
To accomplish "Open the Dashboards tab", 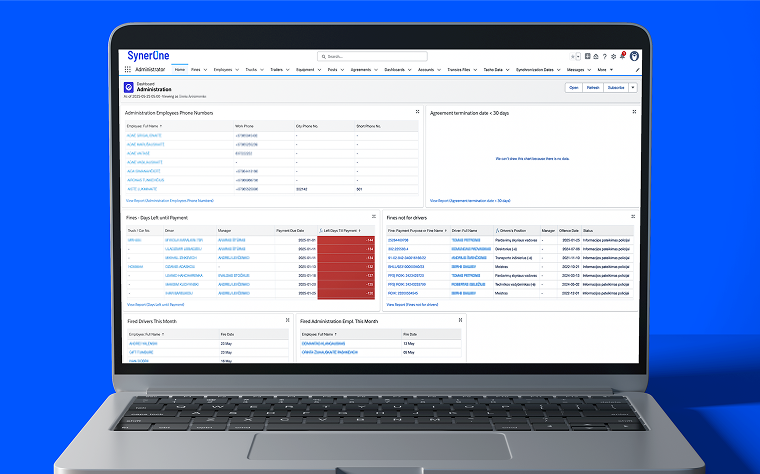I will click(x=395, y=70).
